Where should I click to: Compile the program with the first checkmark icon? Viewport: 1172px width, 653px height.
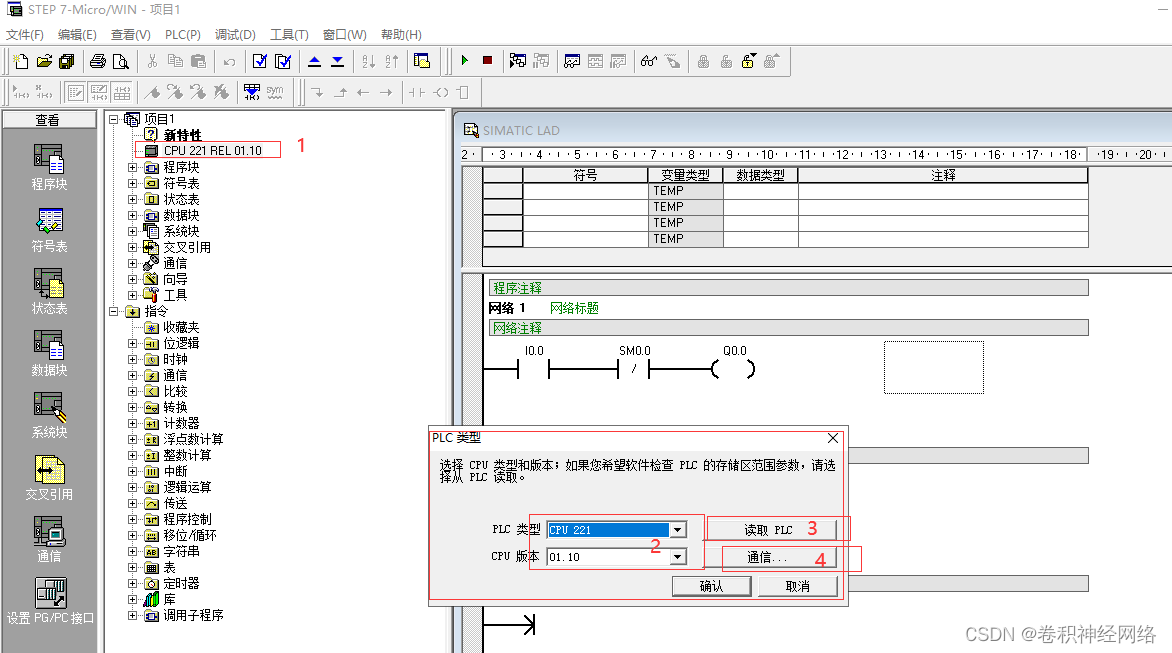tap(259, 61)
